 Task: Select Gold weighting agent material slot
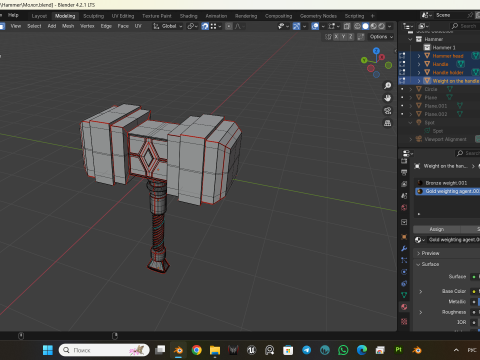447,191
